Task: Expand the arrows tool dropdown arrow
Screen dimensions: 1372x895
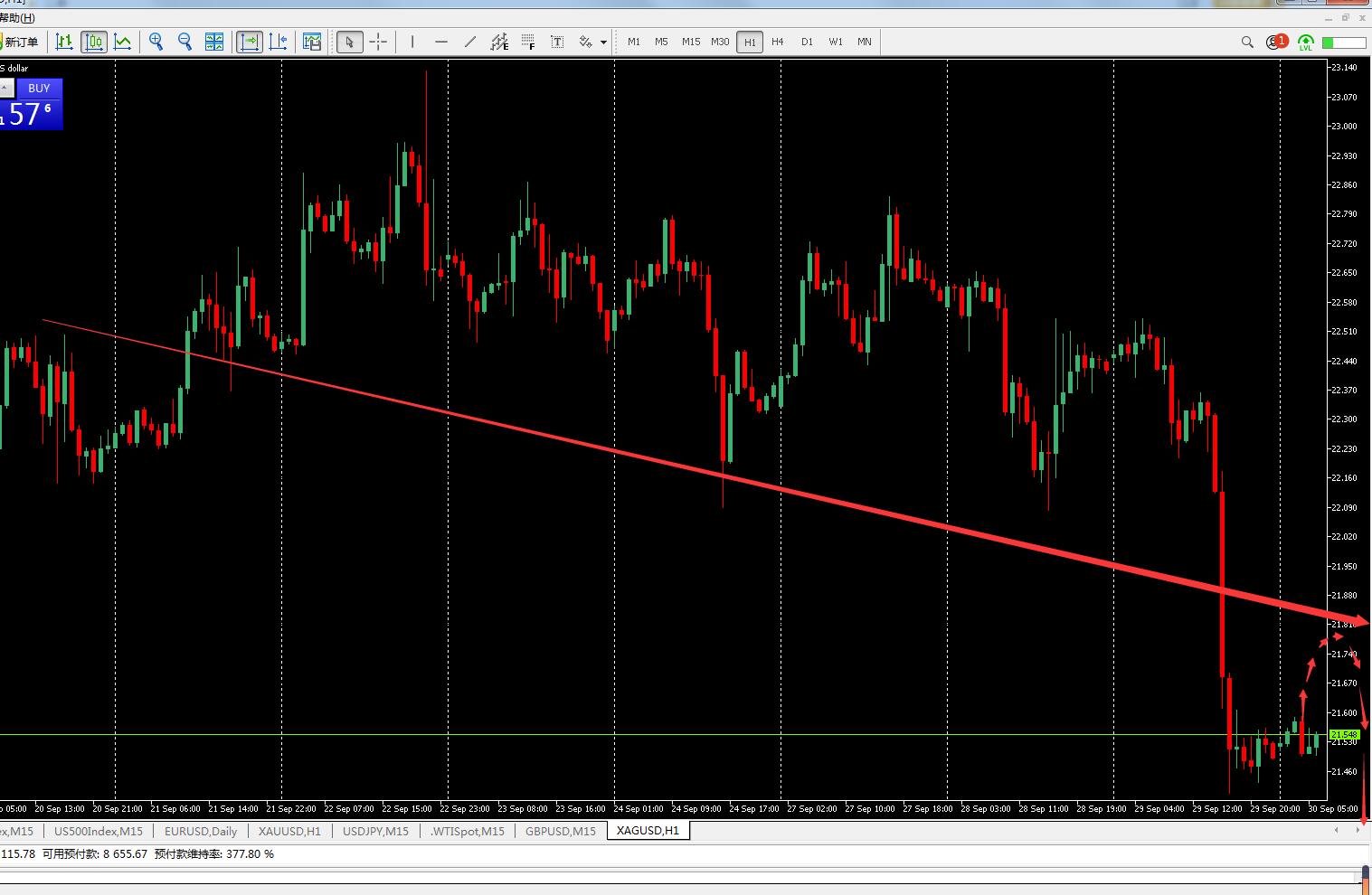Action: [x=604, y=42]
